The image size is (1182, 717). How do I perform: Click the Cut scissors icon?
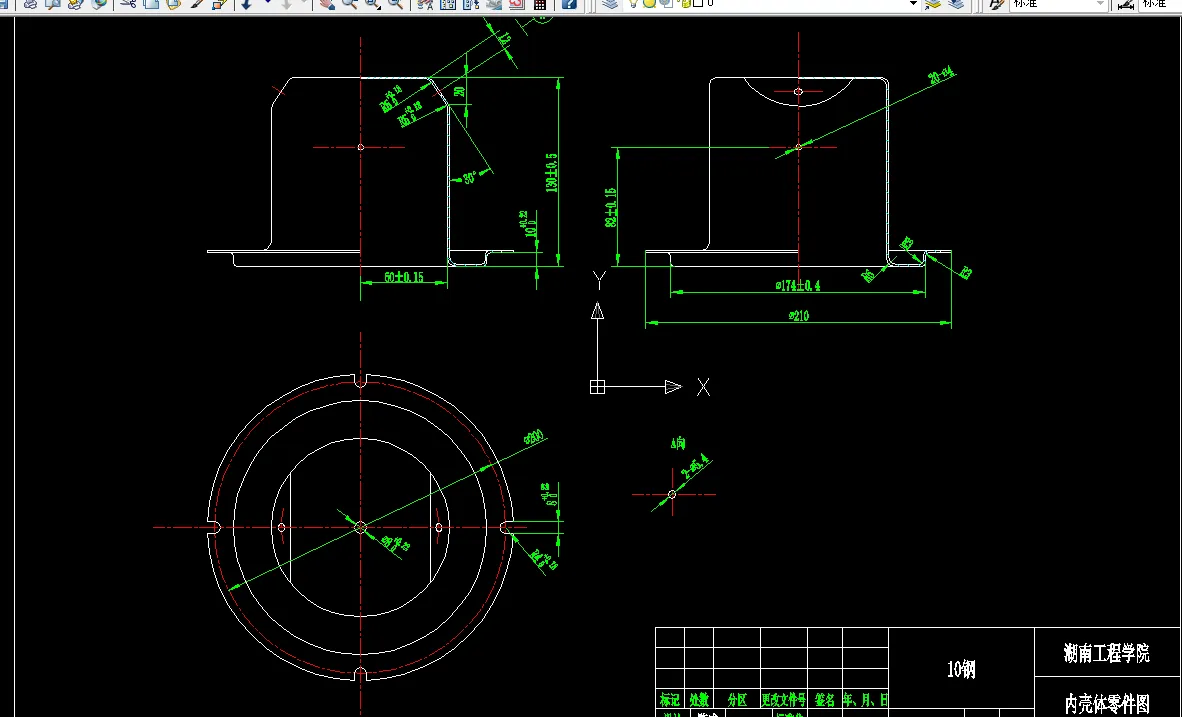(128, 4)
